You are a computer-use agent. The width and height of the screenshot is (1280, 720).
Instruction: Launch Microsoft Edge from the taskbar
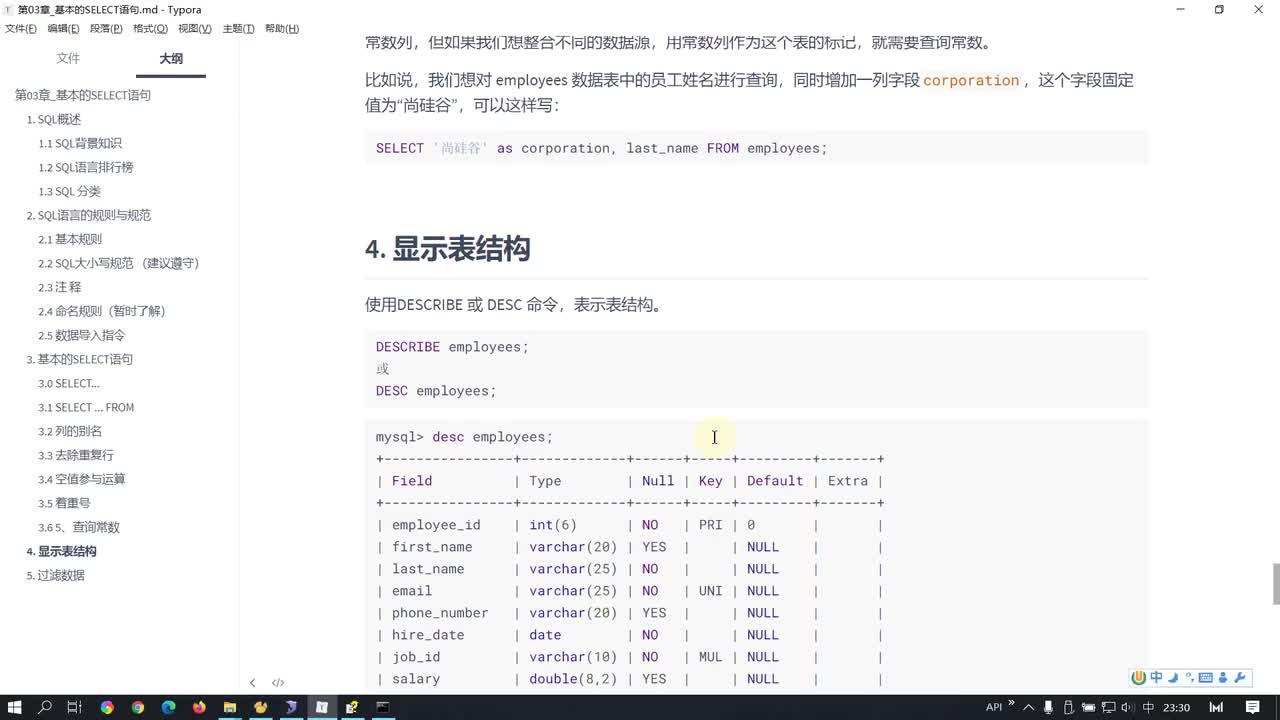click(x=168, y=707)
